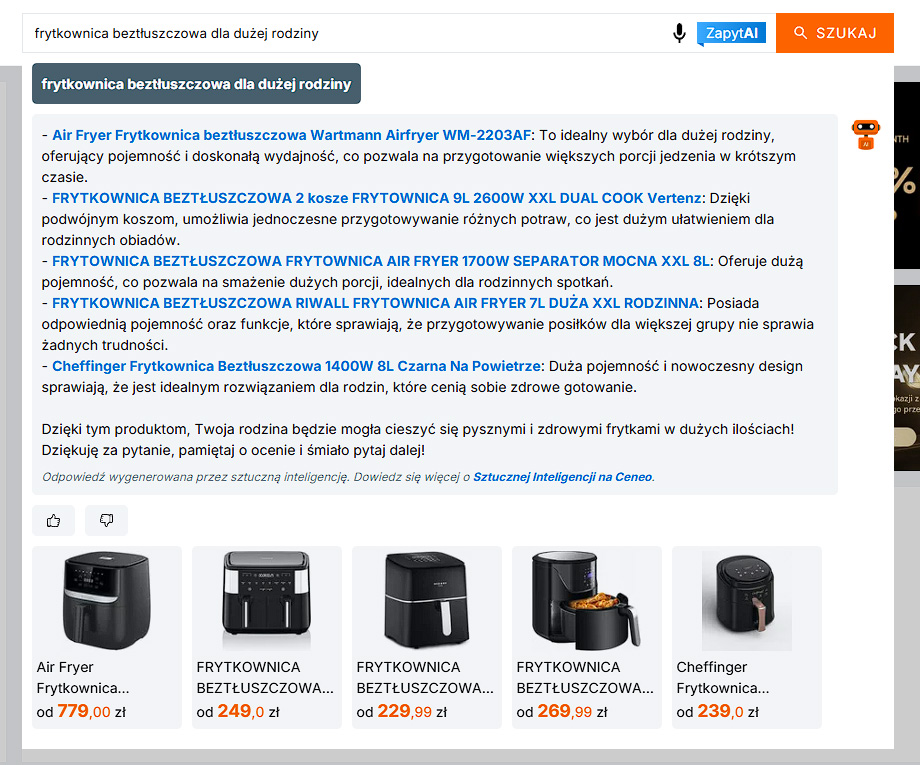
Task: Open Sztucznej Inteligencji na Ceneo link
Action: (x=563, y=477)
